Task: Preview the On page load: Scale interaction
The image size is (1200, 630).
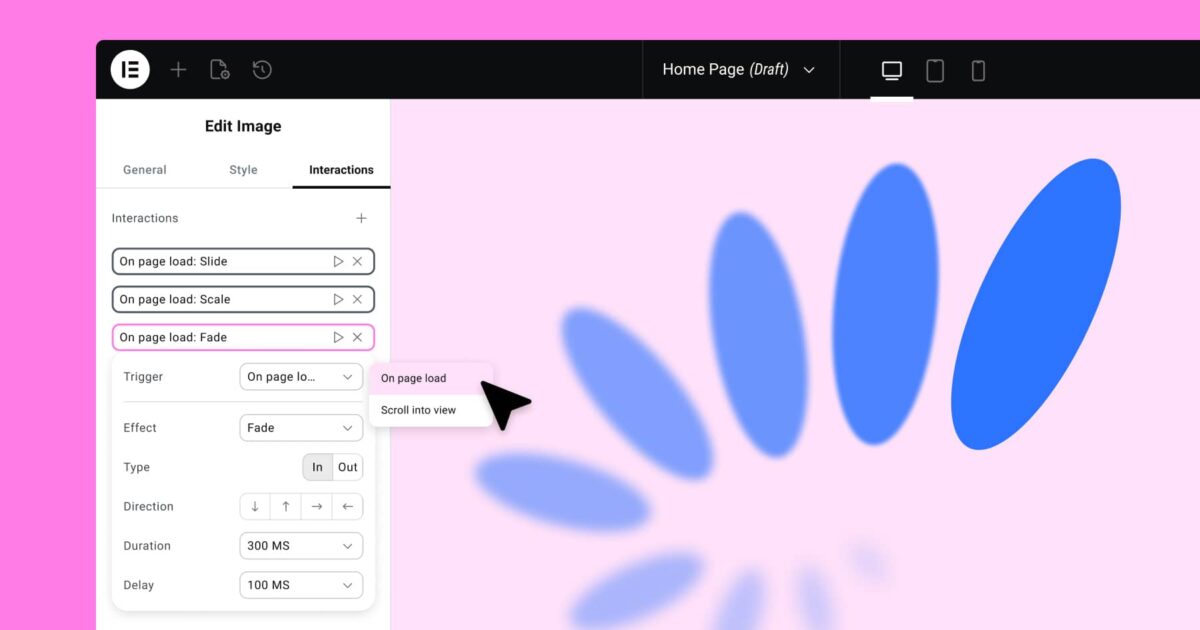Action: click(338, 299)
